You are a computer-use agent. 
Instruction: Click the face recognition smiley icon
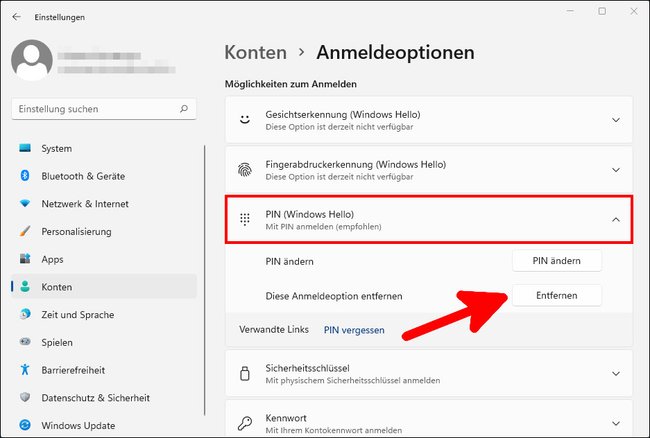click(245, 120)
